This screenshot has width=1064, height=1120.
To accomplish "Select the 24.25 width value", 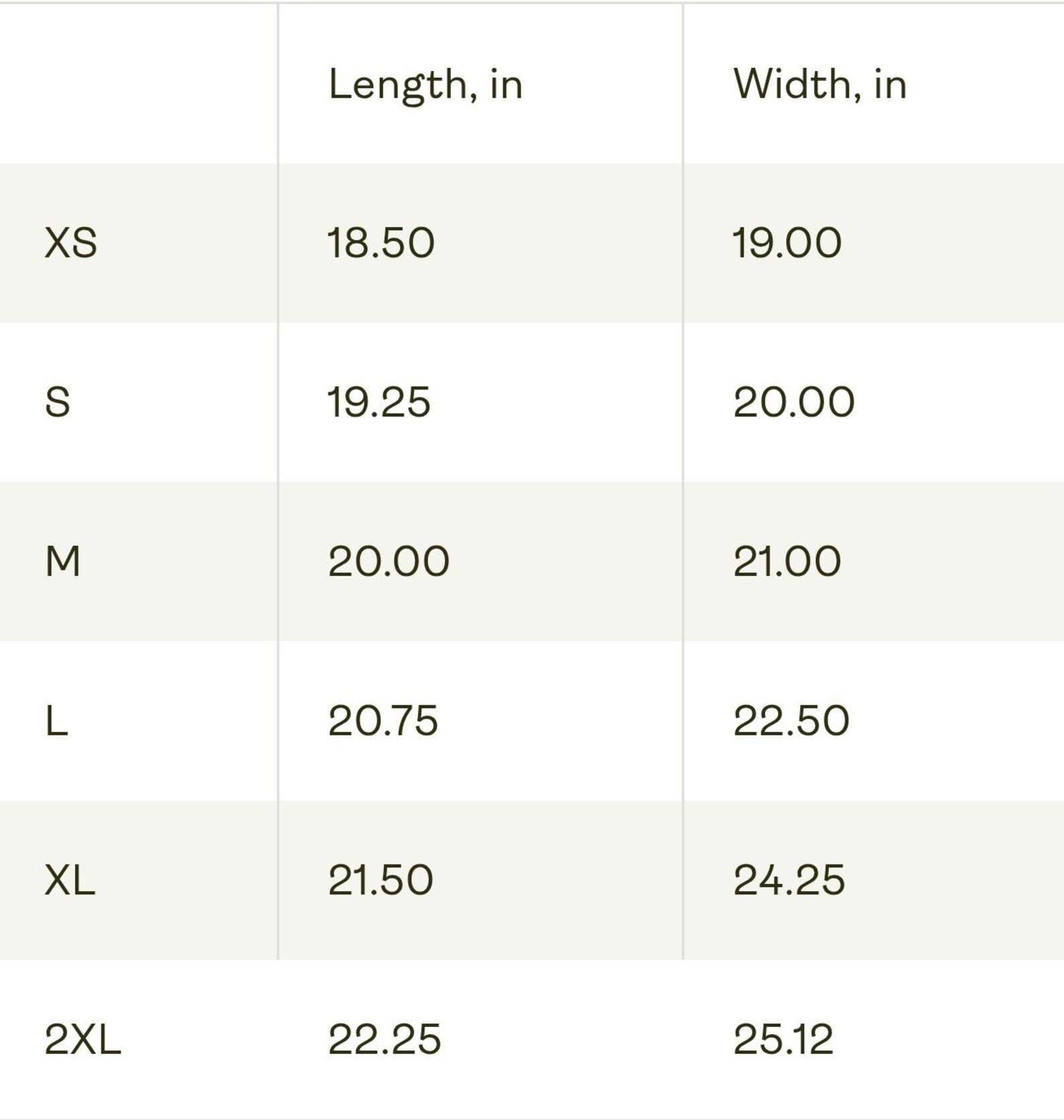I will (x=789, y=879).
